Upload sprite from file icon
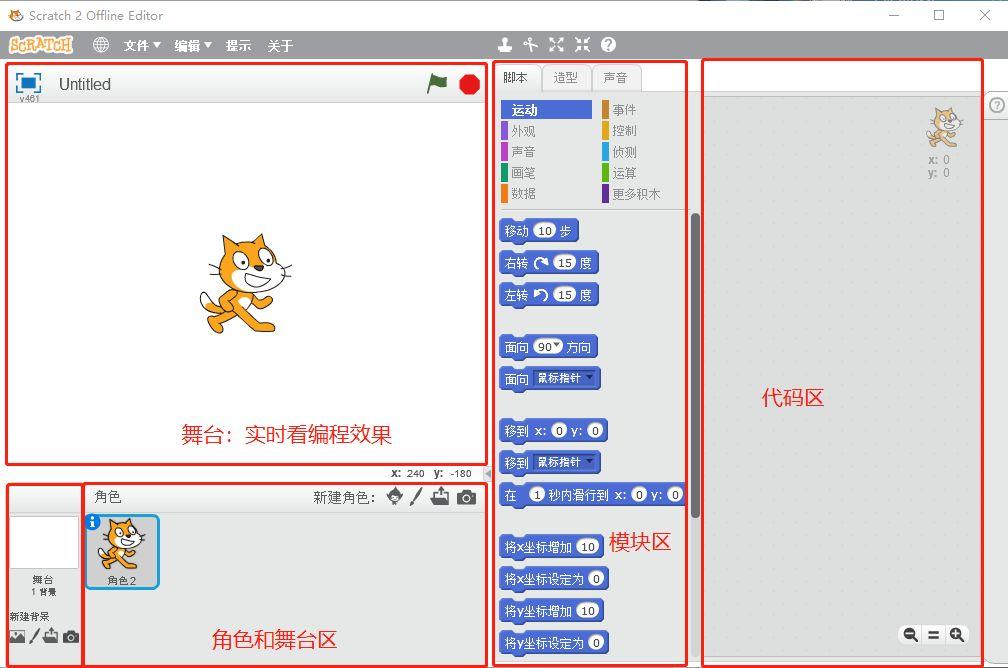The height and width of the screenshot is (668, 1008). [440, 496]
